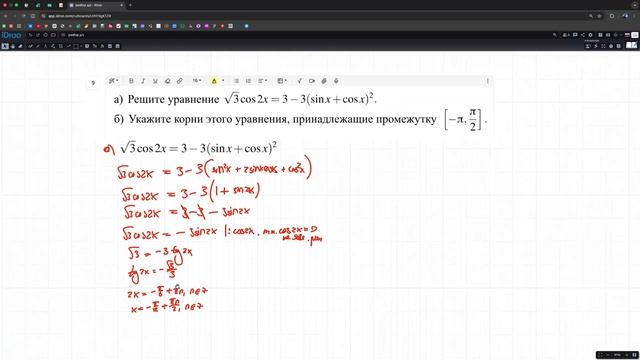Open a new browser tab with the plus

130,5
